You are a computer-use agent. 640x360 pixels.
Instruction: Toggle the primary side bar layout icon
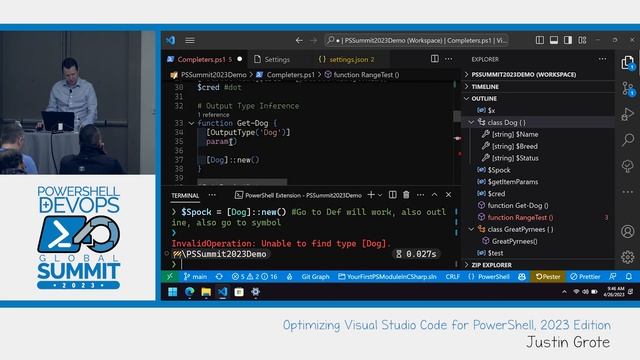540,40
